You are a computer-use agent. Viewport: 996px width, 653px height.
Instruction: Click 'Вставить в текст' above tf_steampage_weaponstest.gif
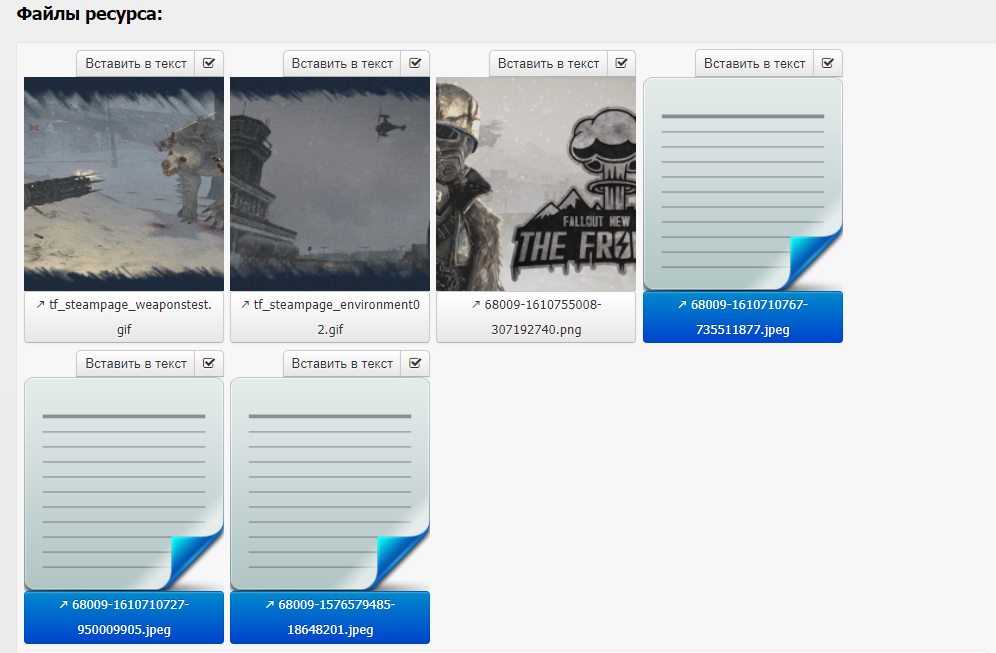136,64
